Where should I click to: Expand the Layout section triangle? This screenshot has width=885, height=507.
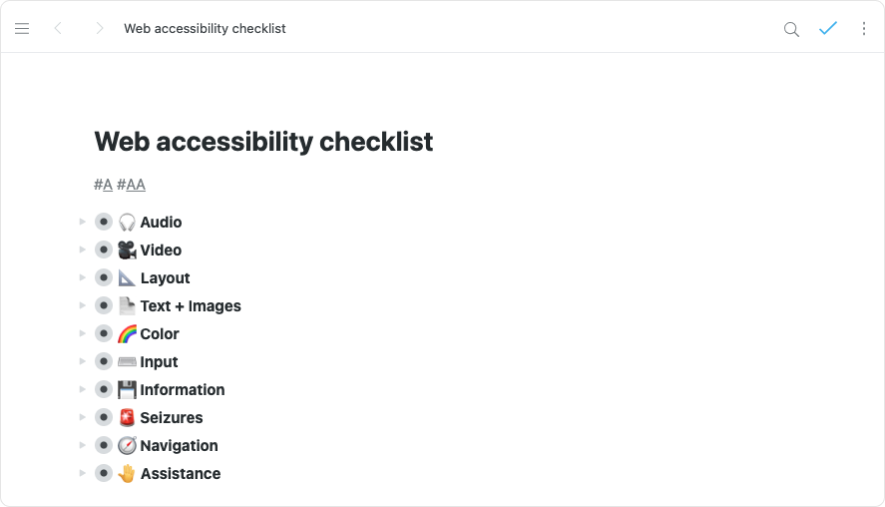82,278
